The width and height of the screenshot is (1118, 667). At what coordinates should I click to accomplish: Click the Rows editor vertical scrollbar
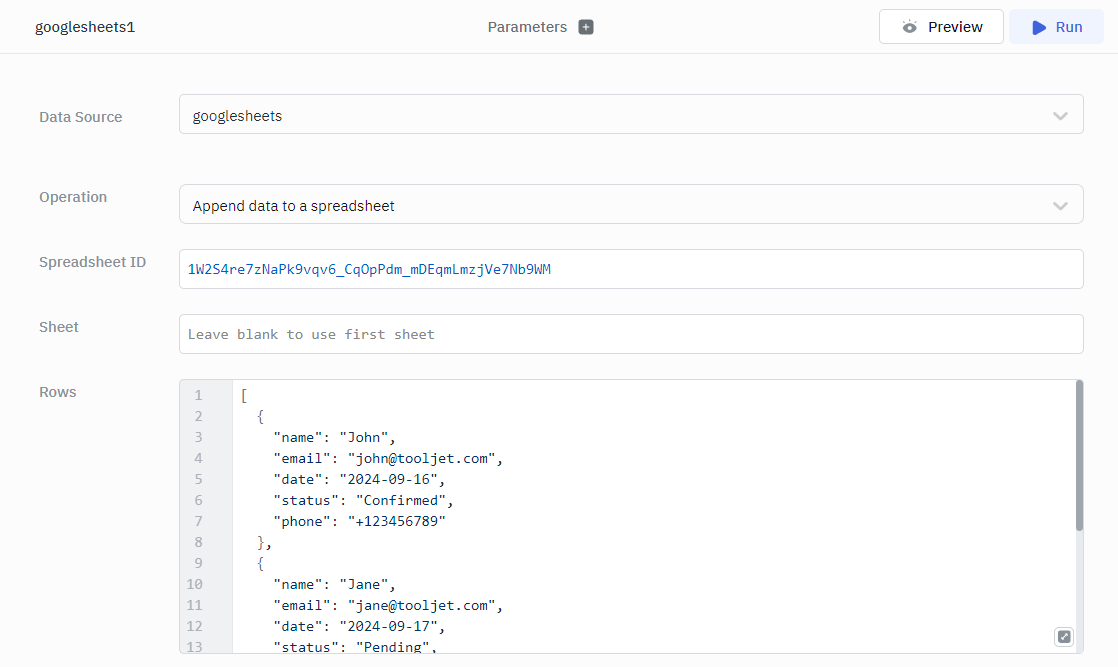click(1079, 455)
